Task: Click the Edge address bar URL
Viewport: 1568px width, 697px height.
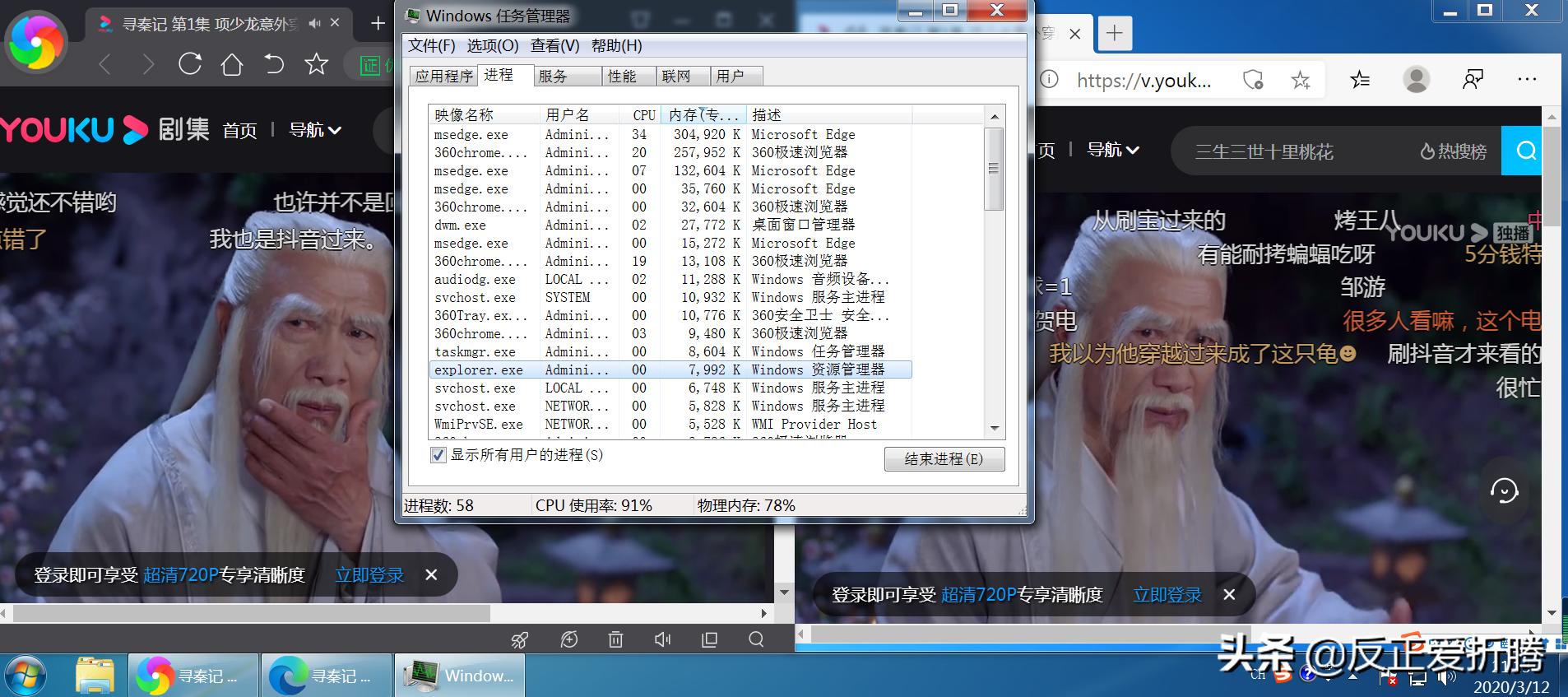Action: click(1144, 80)
